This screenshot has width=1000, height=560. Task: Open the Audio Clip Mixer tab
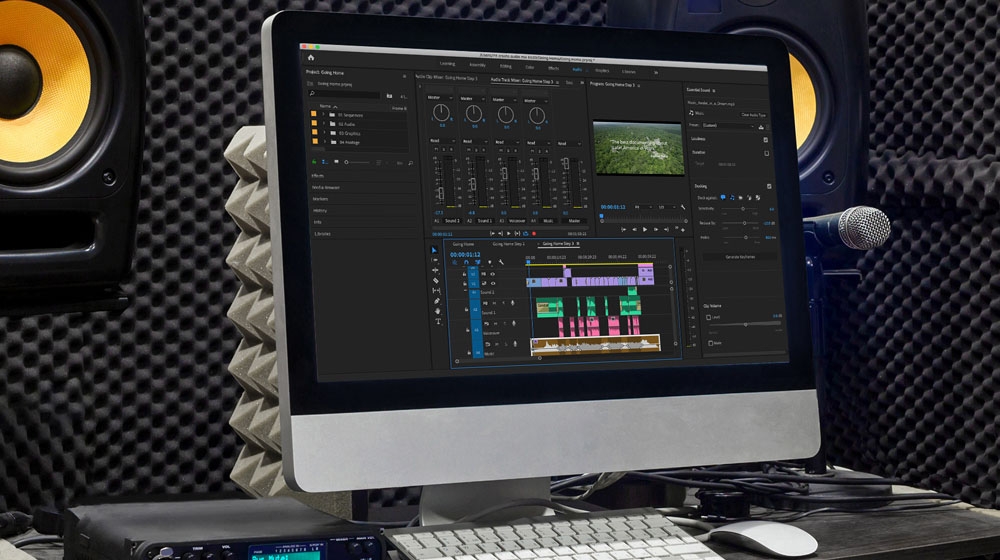click(446, 78)
